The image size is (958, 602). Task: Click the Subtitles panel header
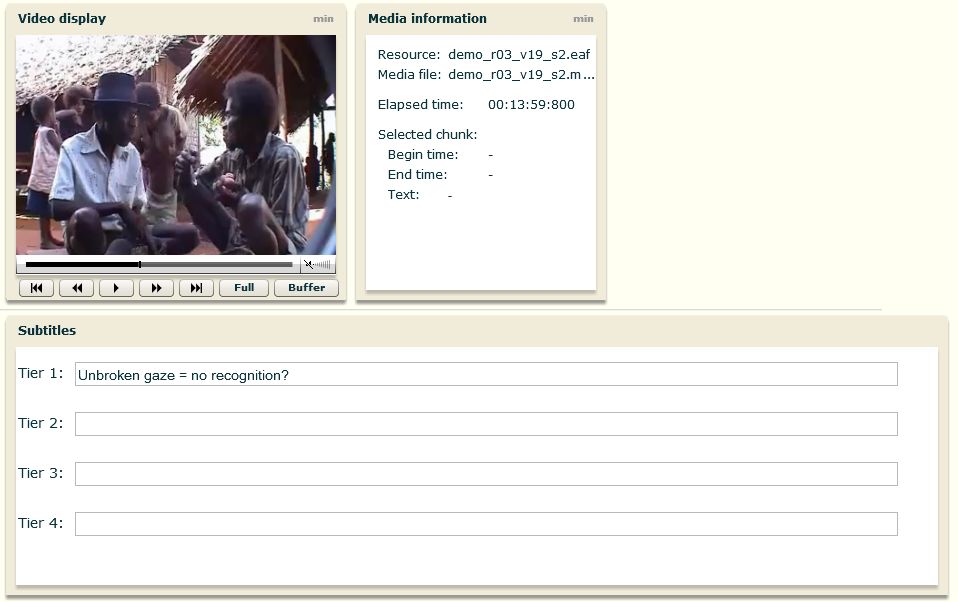(x=47, y=331)
